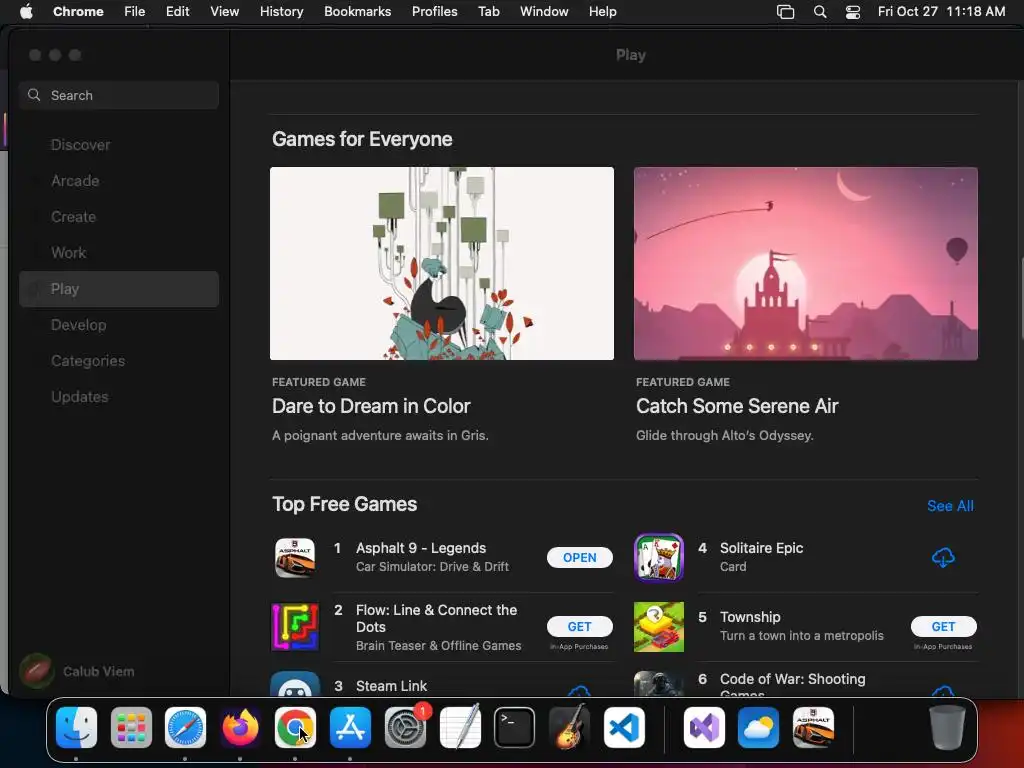Click the Steam Link game title
The height and width of the screenshot is (768, 1024).
coord(391,686)
